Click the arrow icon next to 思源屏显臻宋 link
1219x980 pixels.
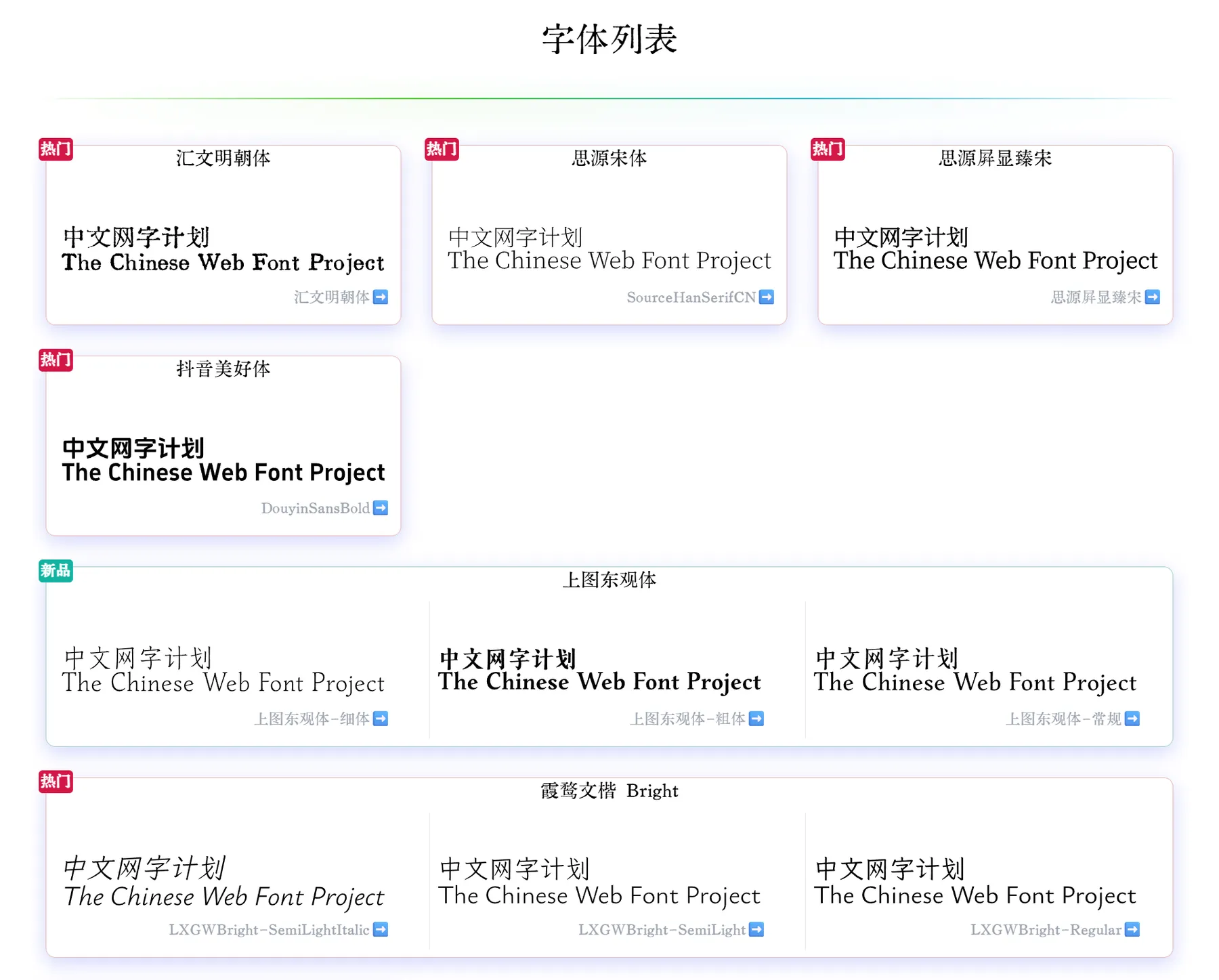pyautogui.click(x=1153, y=297)
